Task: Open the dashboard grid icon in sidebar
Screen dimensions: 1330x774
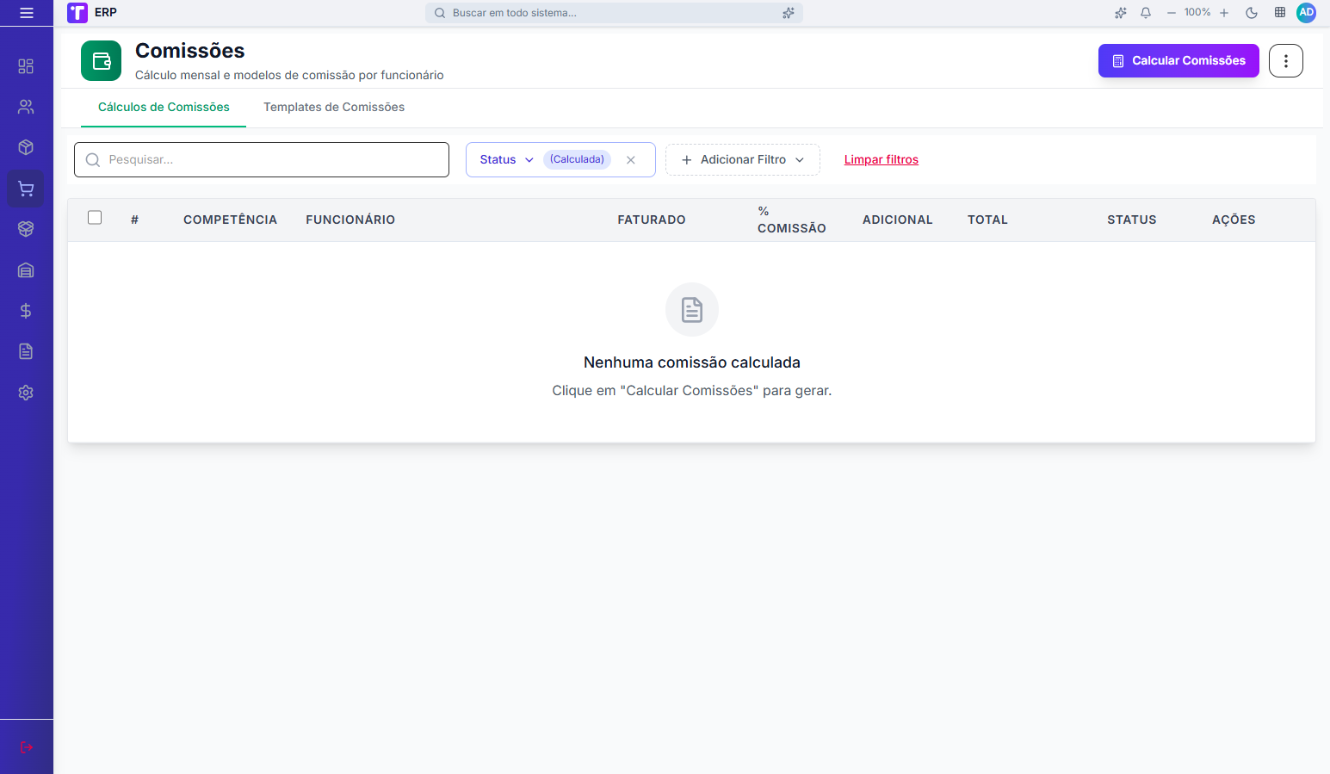Action: [26, 66]
